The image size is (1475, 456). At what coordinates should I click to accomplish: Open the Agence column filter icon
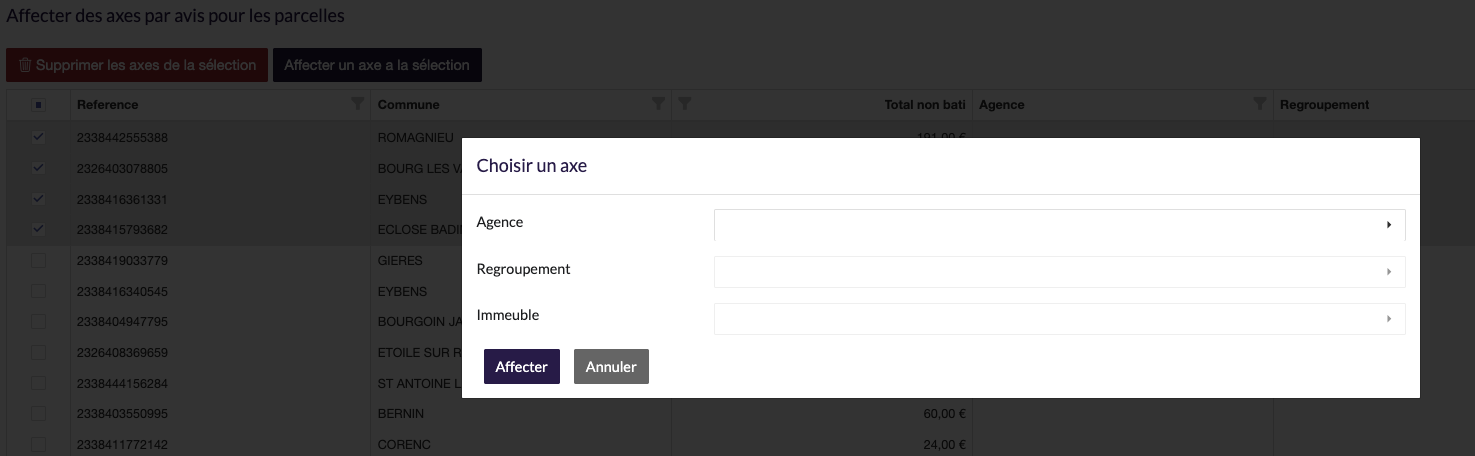pos(1260,104)
